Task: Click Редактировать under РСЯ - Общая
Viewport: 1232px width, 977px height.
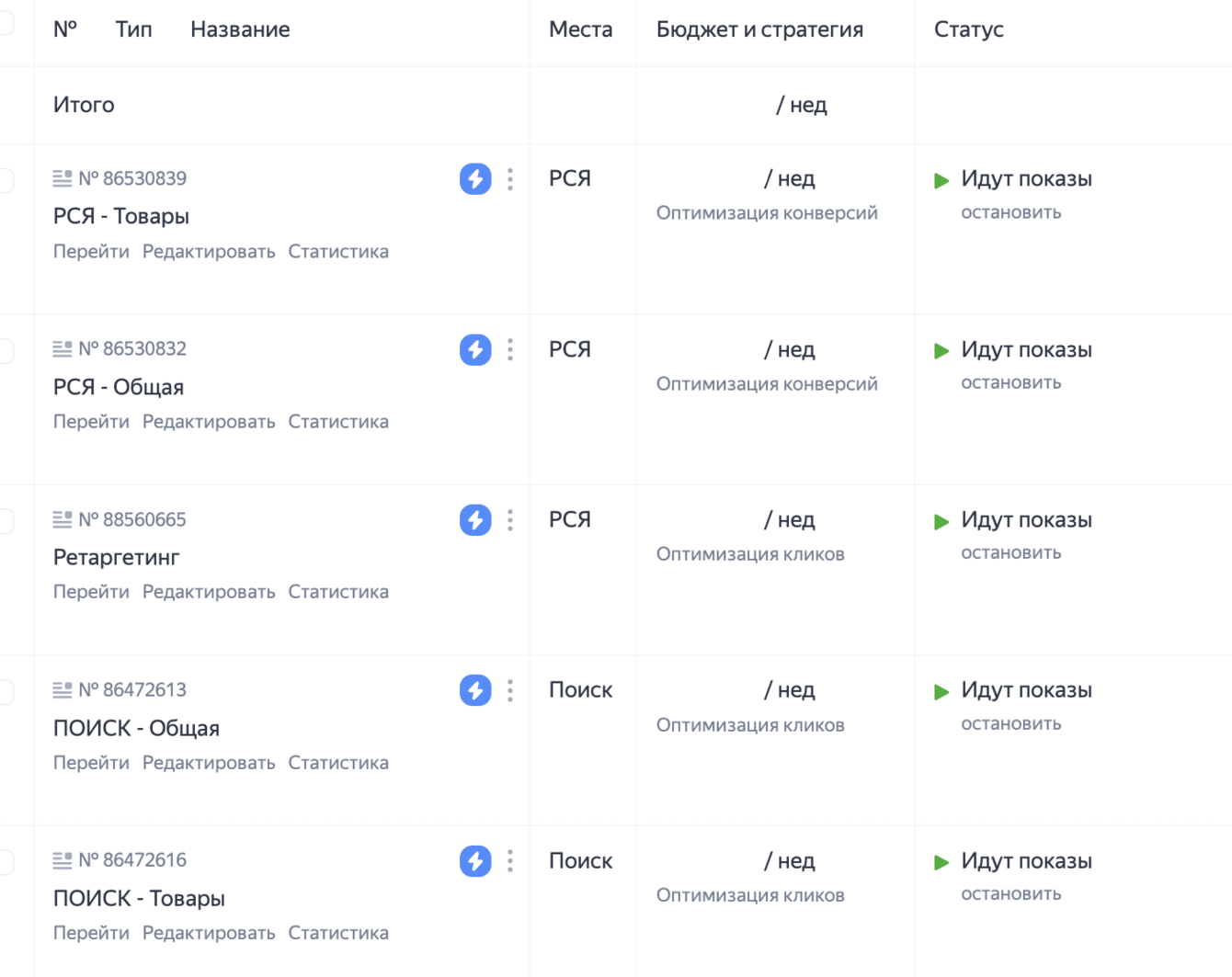Action: [209, 422]
